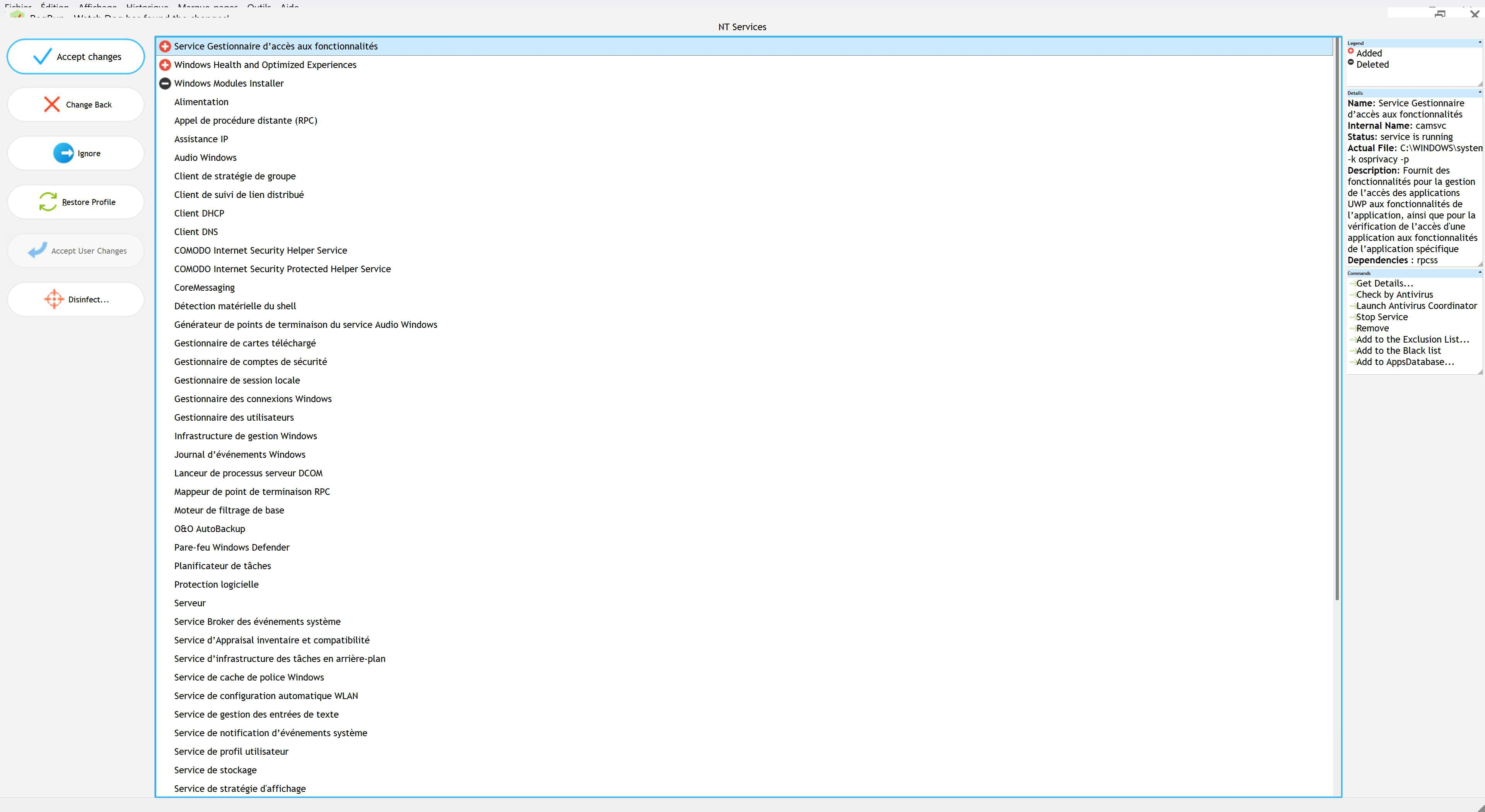Click the Ignore button
This screenshot has width=1485, height=812.
point(75,153)
